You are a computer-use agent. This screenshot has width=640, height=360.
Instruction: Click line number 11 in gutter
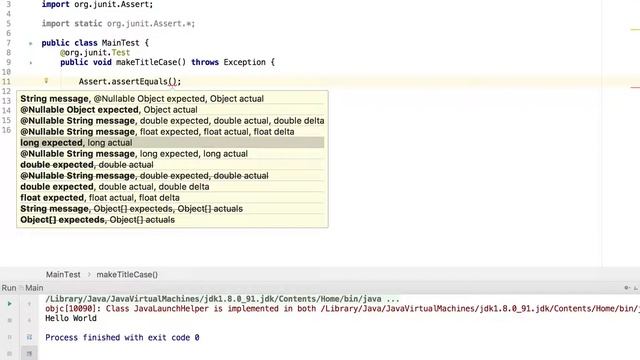coord(6,82)
